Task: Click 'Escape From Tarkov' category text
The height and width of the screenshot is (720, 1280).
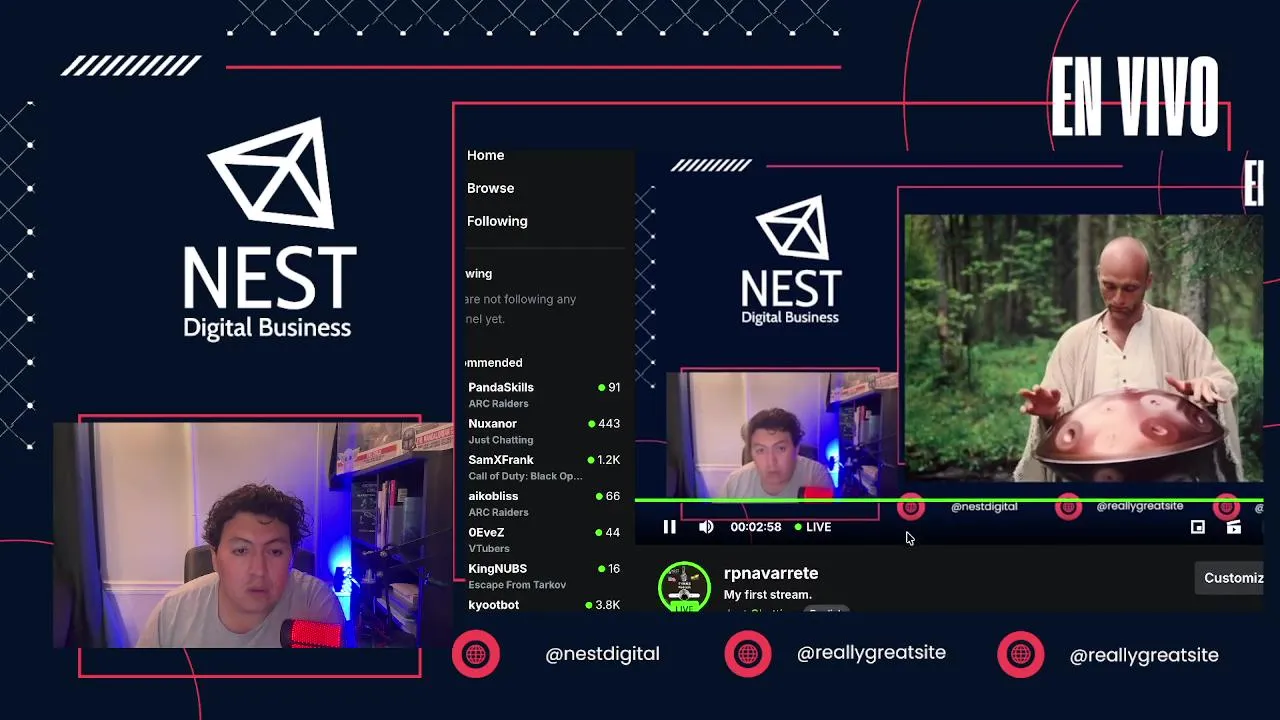Action: 517,584
